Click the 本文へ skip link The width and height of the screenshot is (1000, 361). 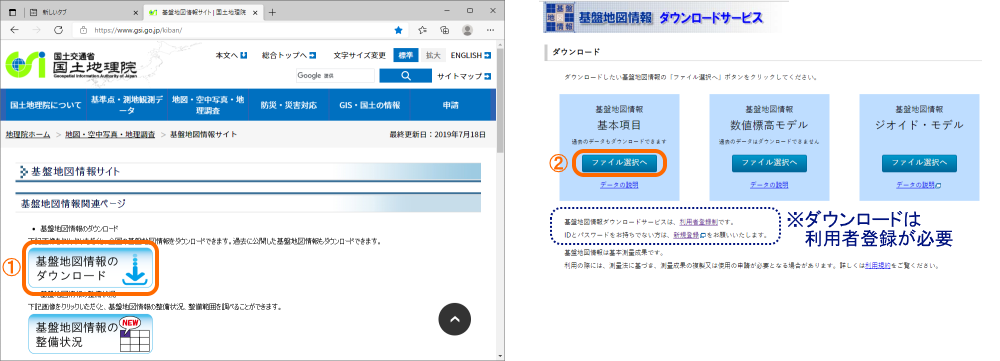(x=232, y=55)
